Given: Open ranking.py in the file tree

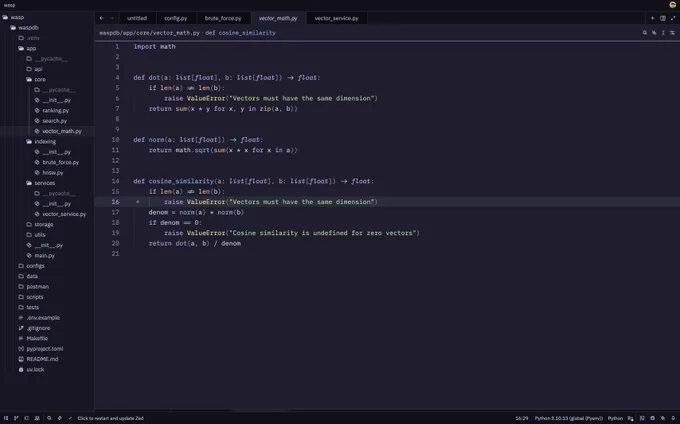Looking at the screenshot, I should pos(56,111).
